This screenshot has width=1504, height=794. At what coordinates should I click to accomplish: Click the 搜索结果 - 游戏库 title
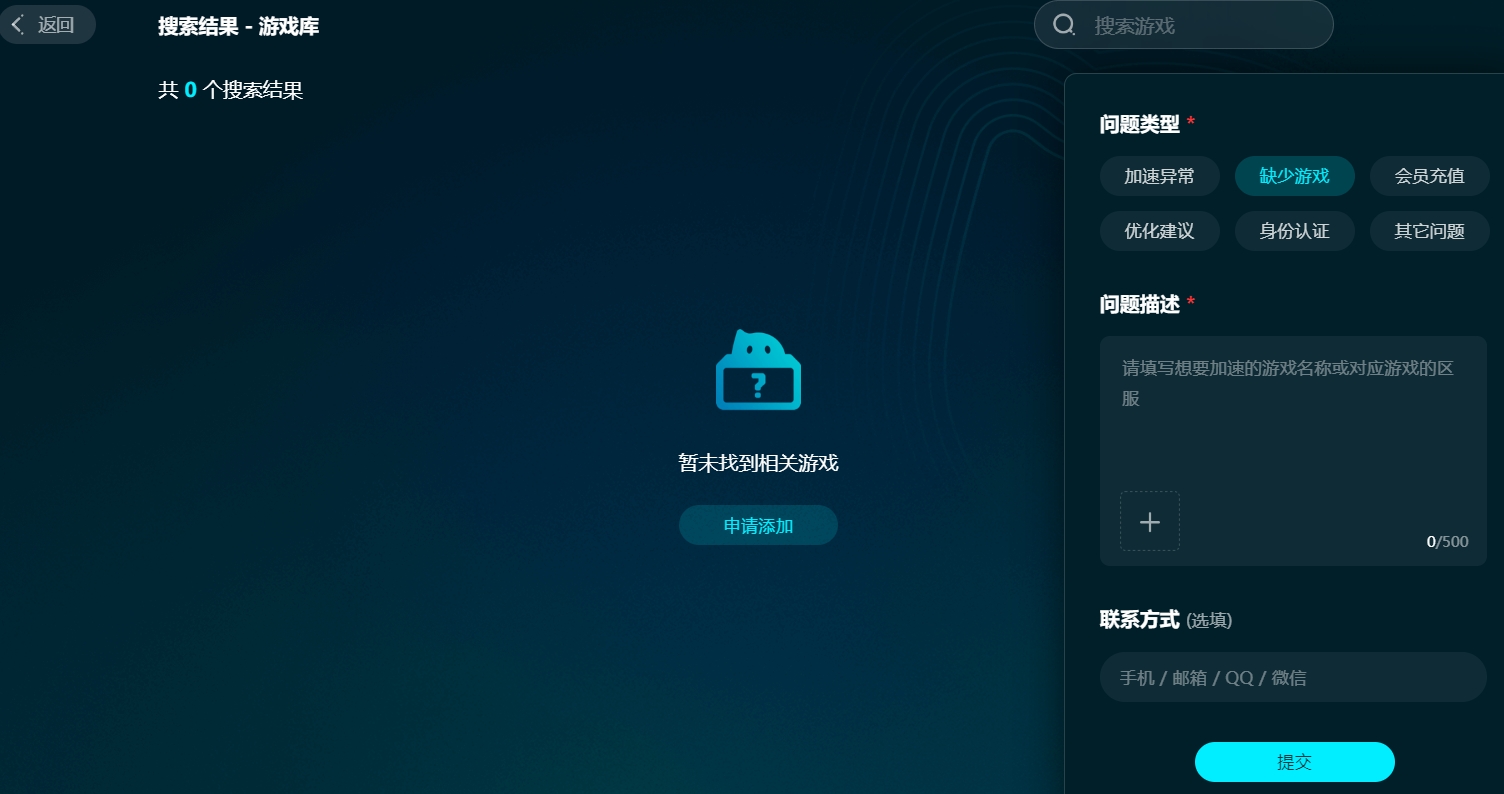point(239,27)
